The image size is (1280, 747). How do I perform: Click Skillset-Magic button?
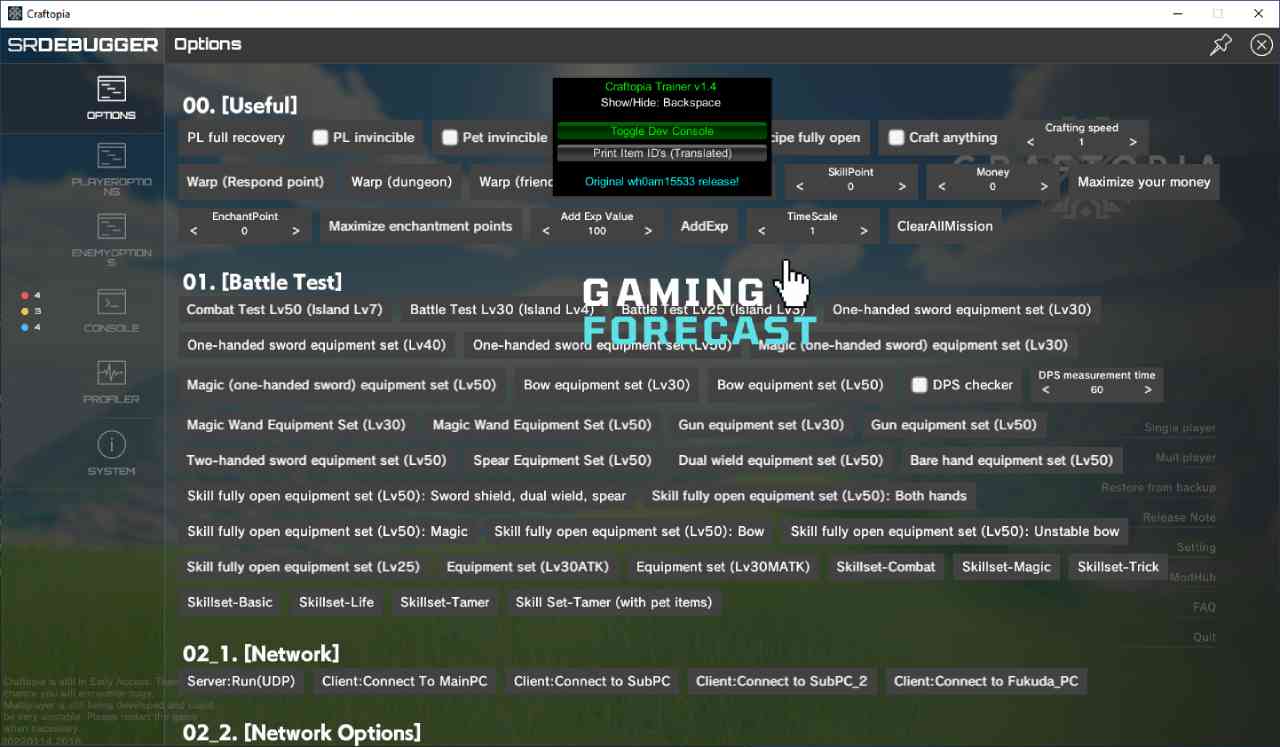pos(1007,567)
